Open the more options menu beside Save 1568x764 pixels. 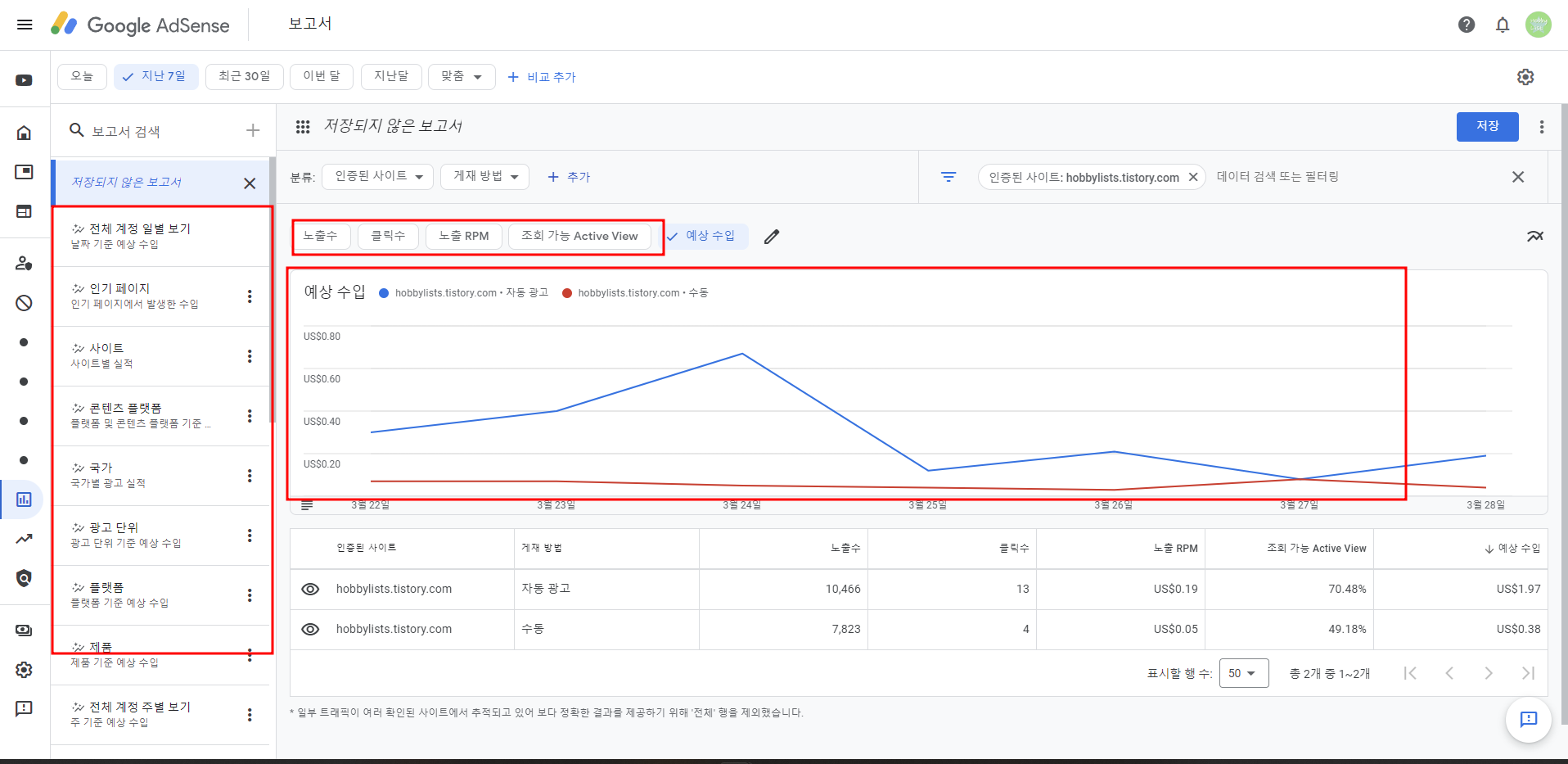click(1542, 127)
